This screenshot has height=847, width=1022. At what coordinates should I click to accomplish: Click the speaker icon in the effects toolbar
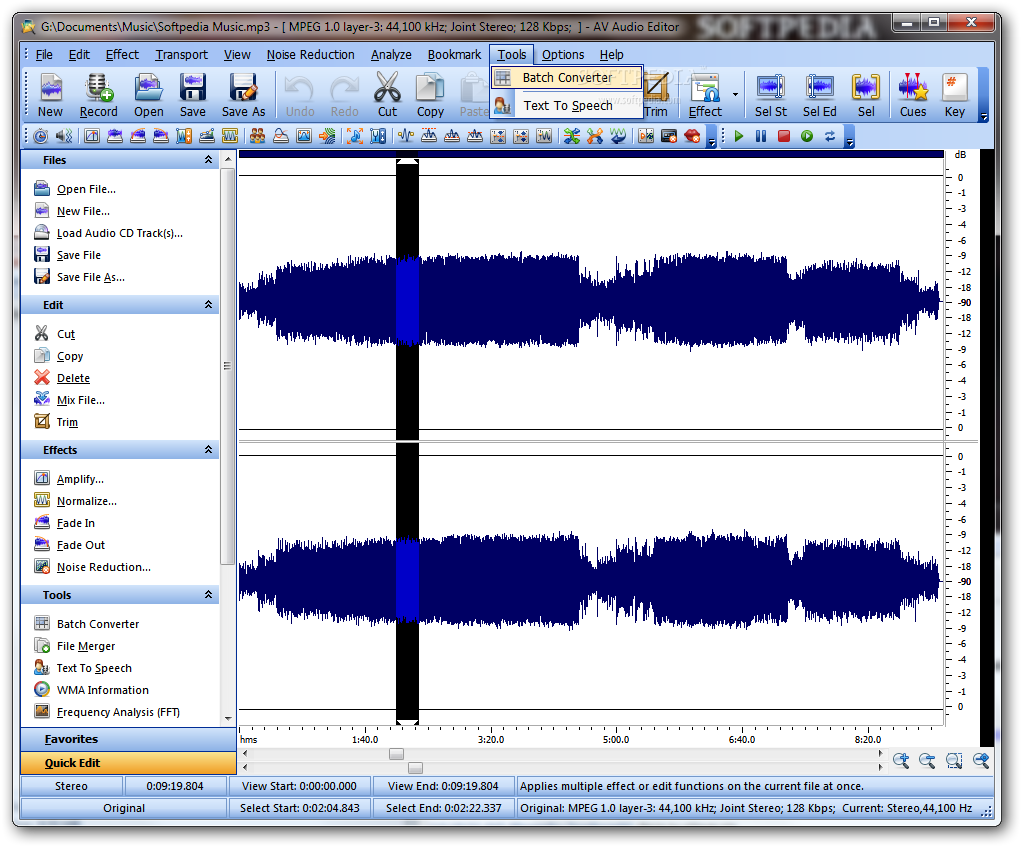(x=64, y=136)
